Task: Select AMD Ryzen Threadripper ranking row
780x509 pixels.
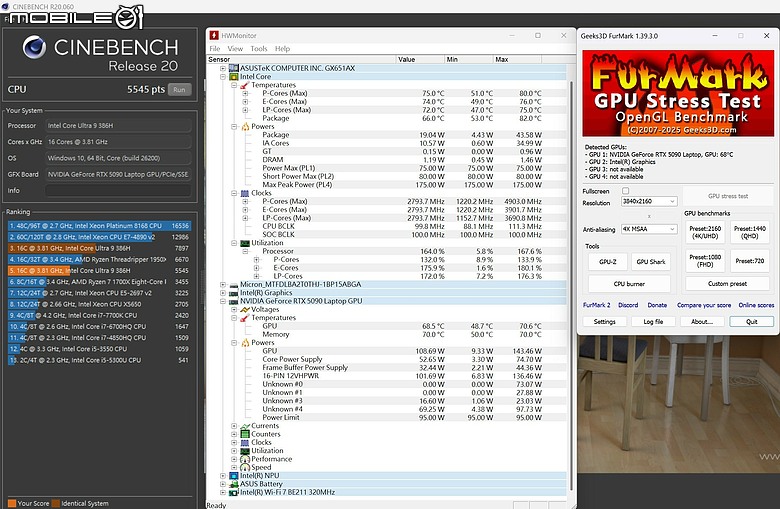Action: click(x=99, y=260)
